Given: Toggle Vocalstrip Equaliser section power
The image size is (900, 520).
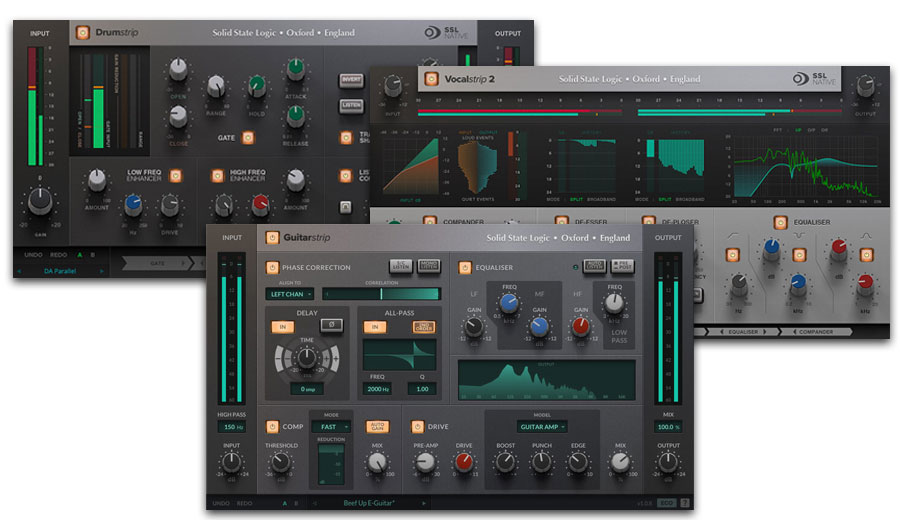Looking at the screenshot, I should [781, 222].
